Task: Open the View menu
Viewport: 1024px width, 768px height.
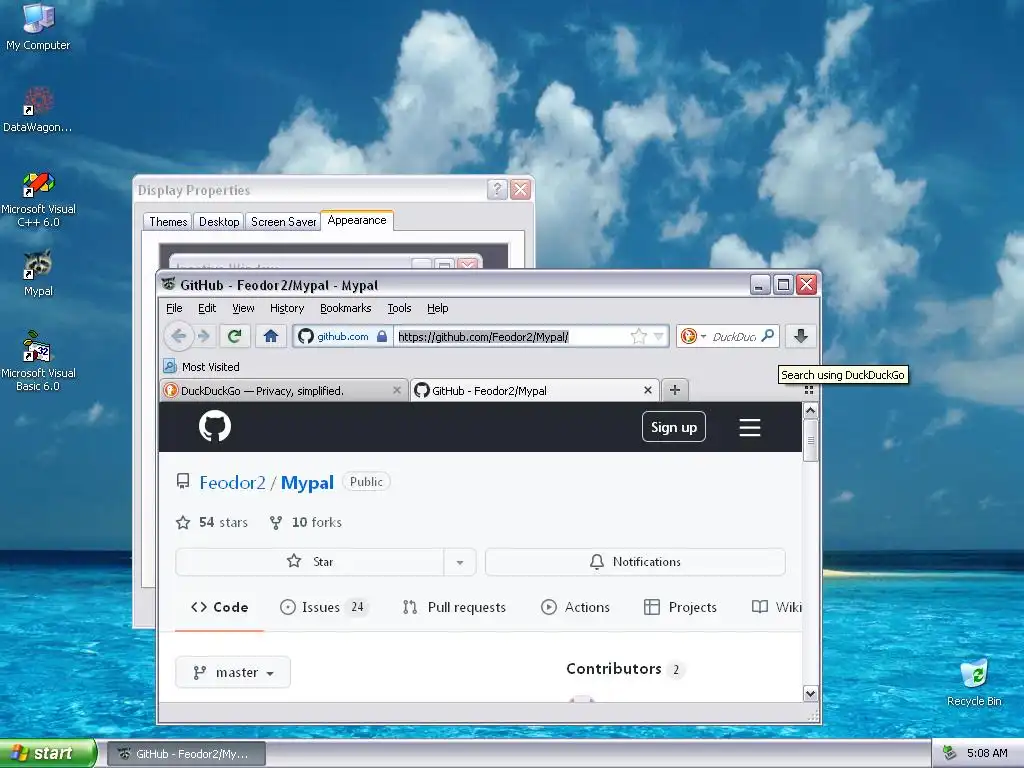Action: (243, 308)
